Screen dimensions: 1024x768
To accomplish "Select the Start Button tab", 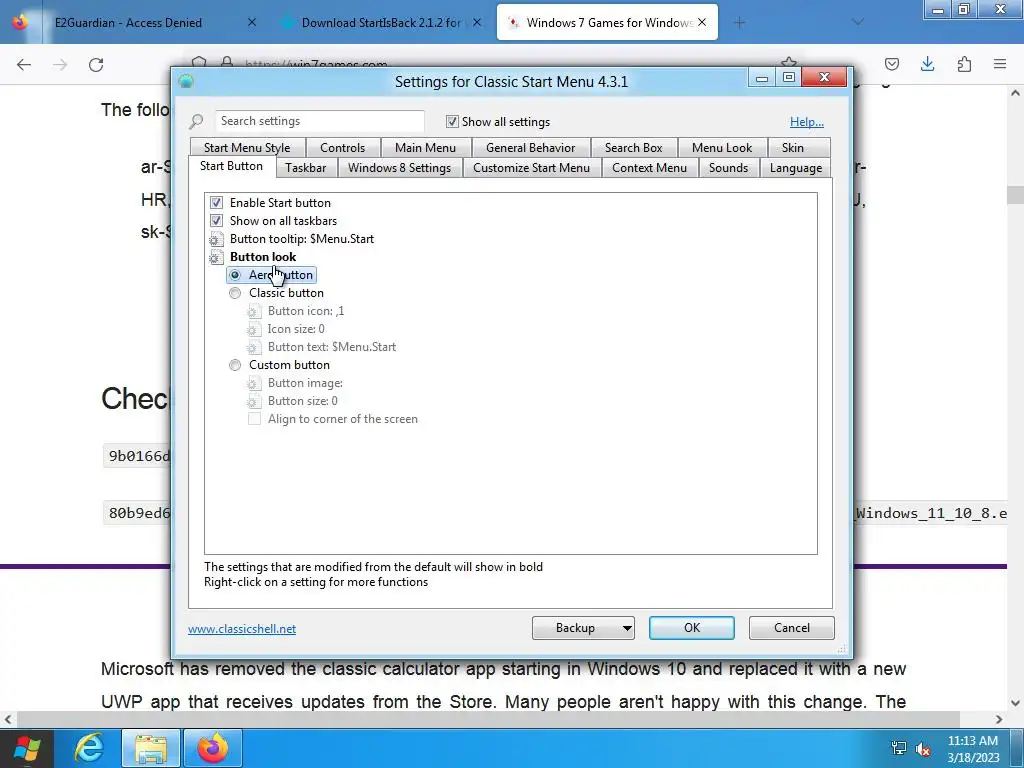I will click(x=231, y=166).
